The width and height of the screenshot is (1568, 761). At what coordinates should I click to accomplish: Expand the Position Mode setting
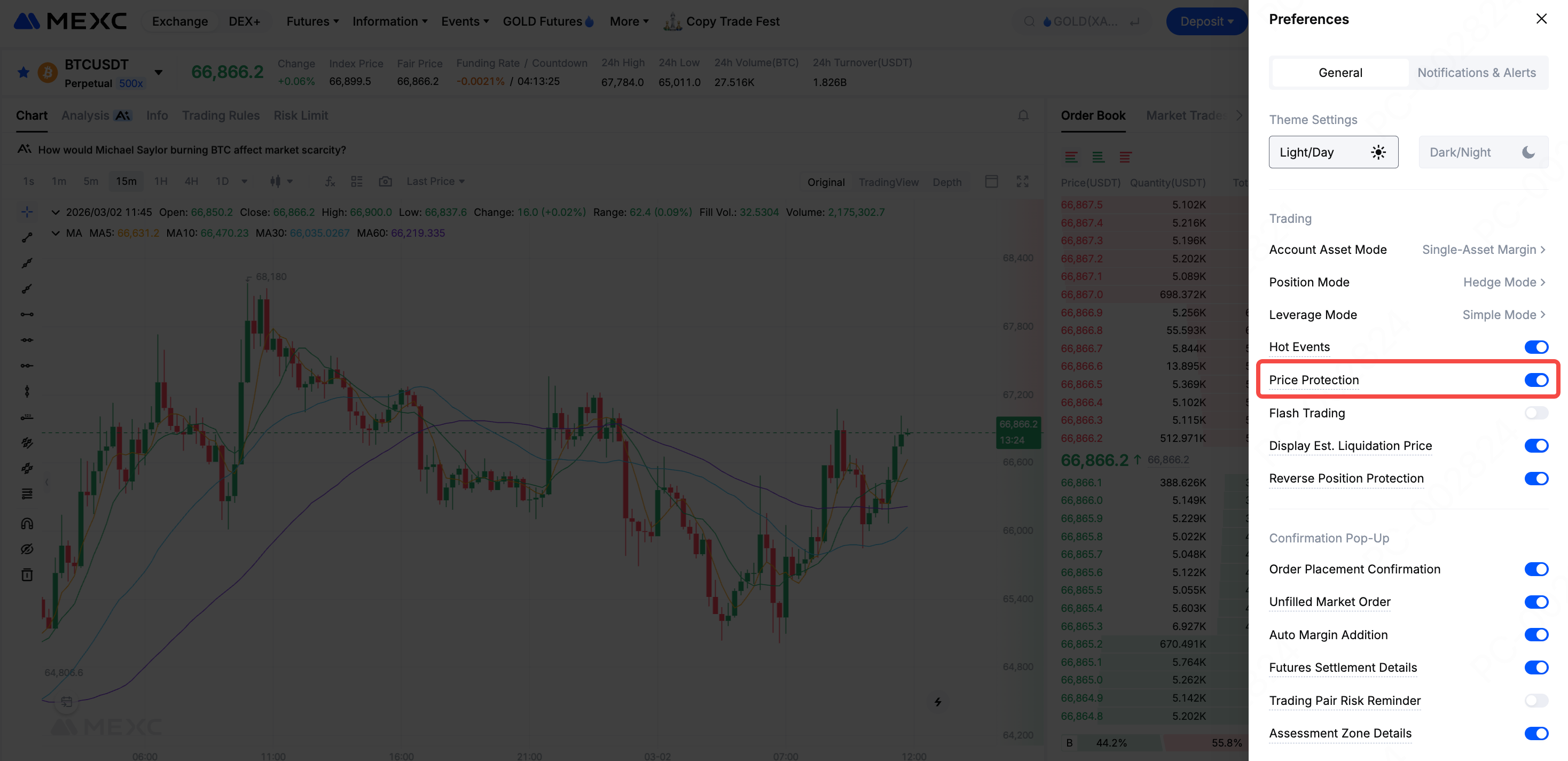coord(1503,282)
